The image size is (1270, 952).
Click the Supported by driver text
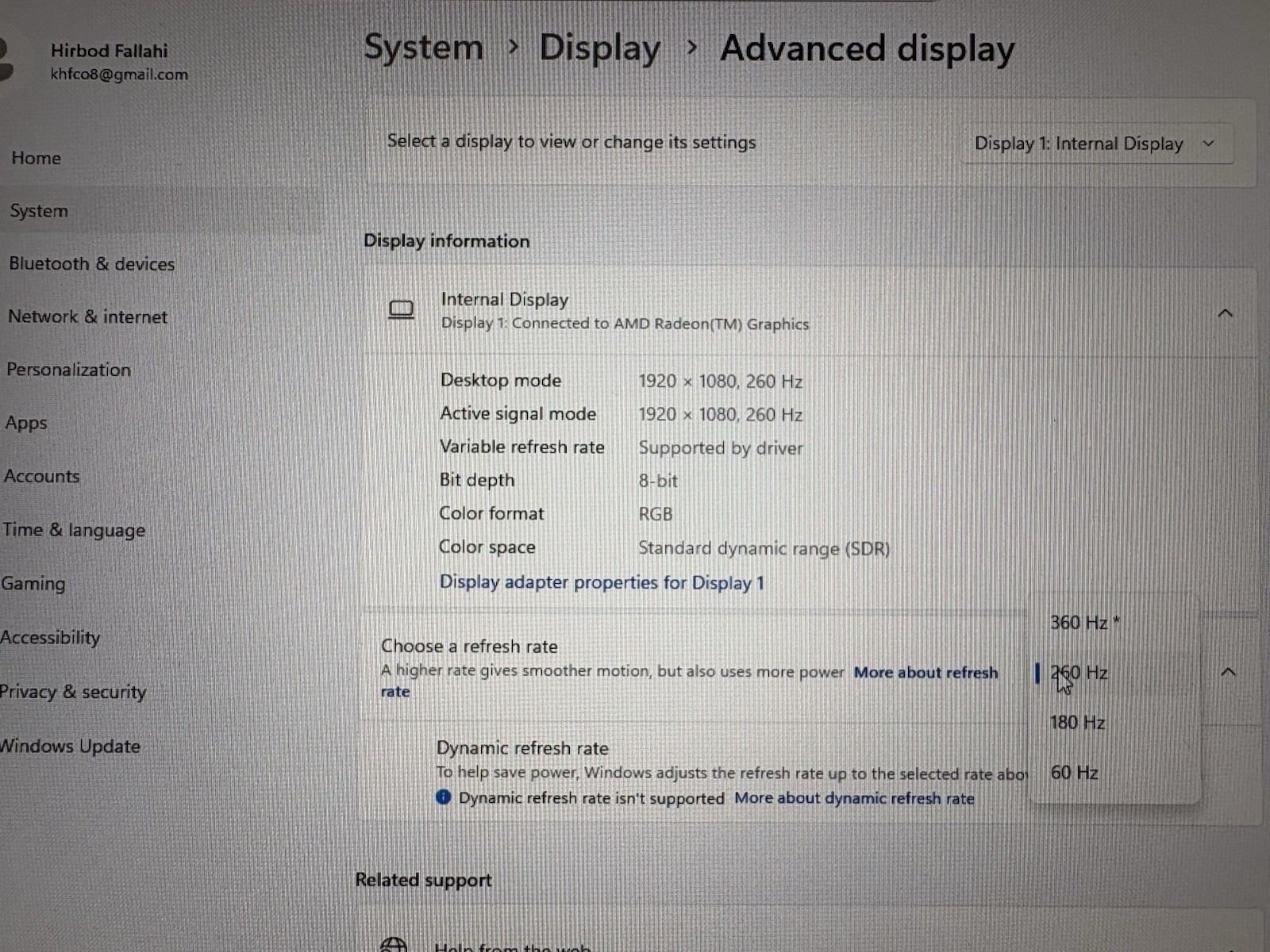[x=721, y=448]
